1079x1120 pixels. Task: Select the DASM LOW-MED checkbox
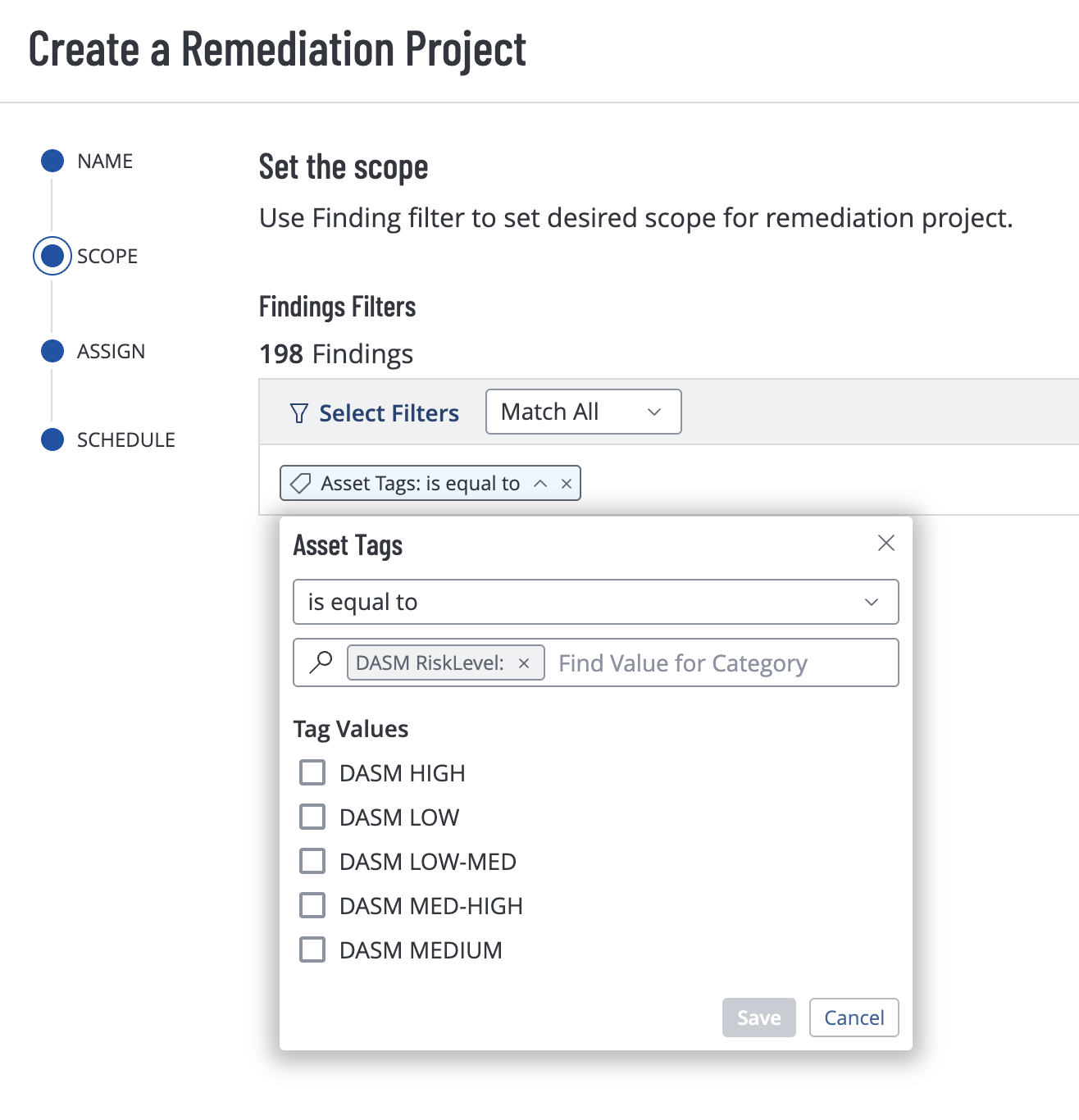pyautogui.click(x=312, y=861)
